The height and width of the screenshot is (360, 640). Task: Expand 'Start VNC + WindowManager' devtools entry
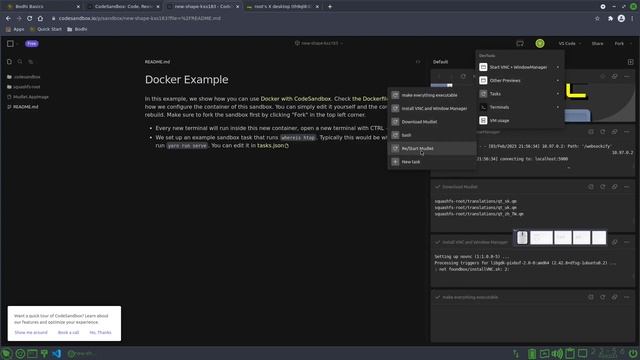click(520, 67)
